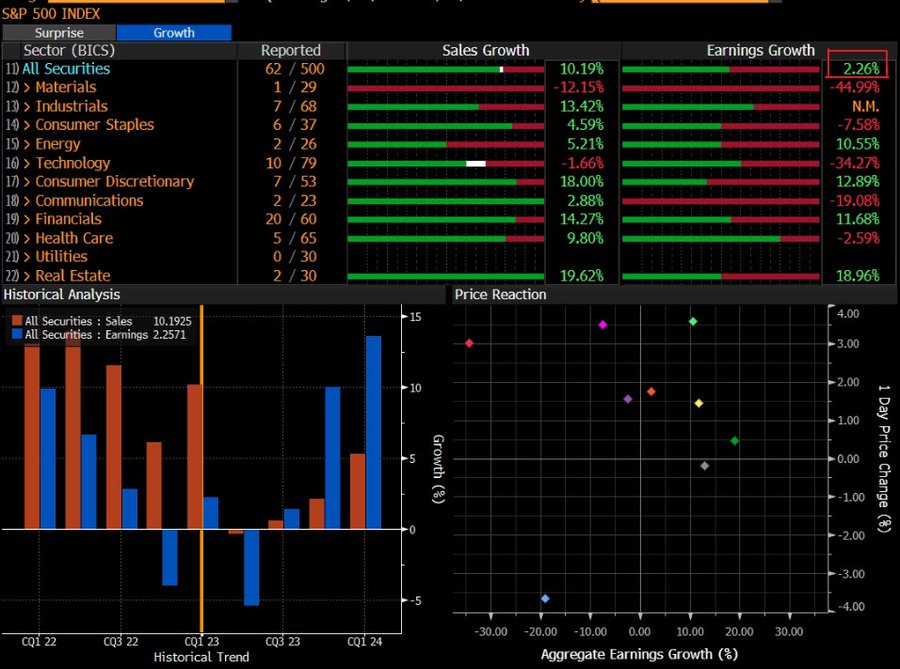Click the blue Earnings legend swatch
Image resolution: width=900 pixels, height=669 pixels.
pos(17,334)
